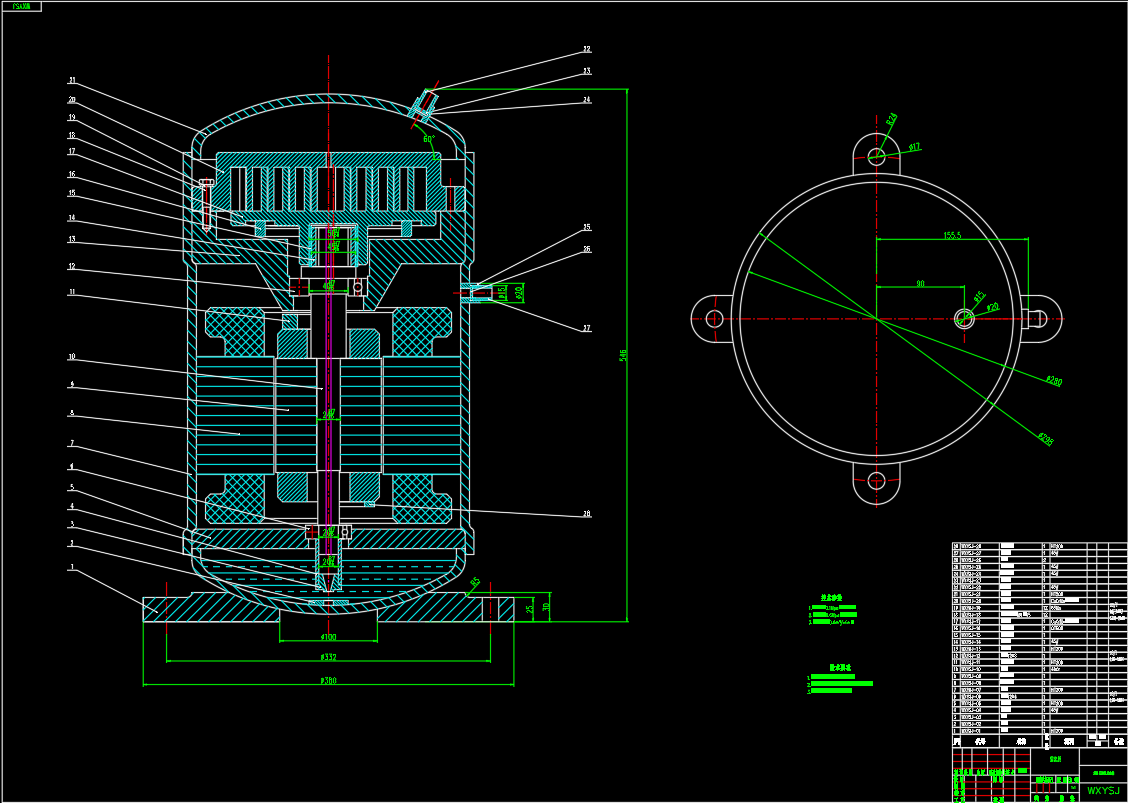Click the 90 dimension in plan view
This screenshot has width=1128, height=803.
920,284
